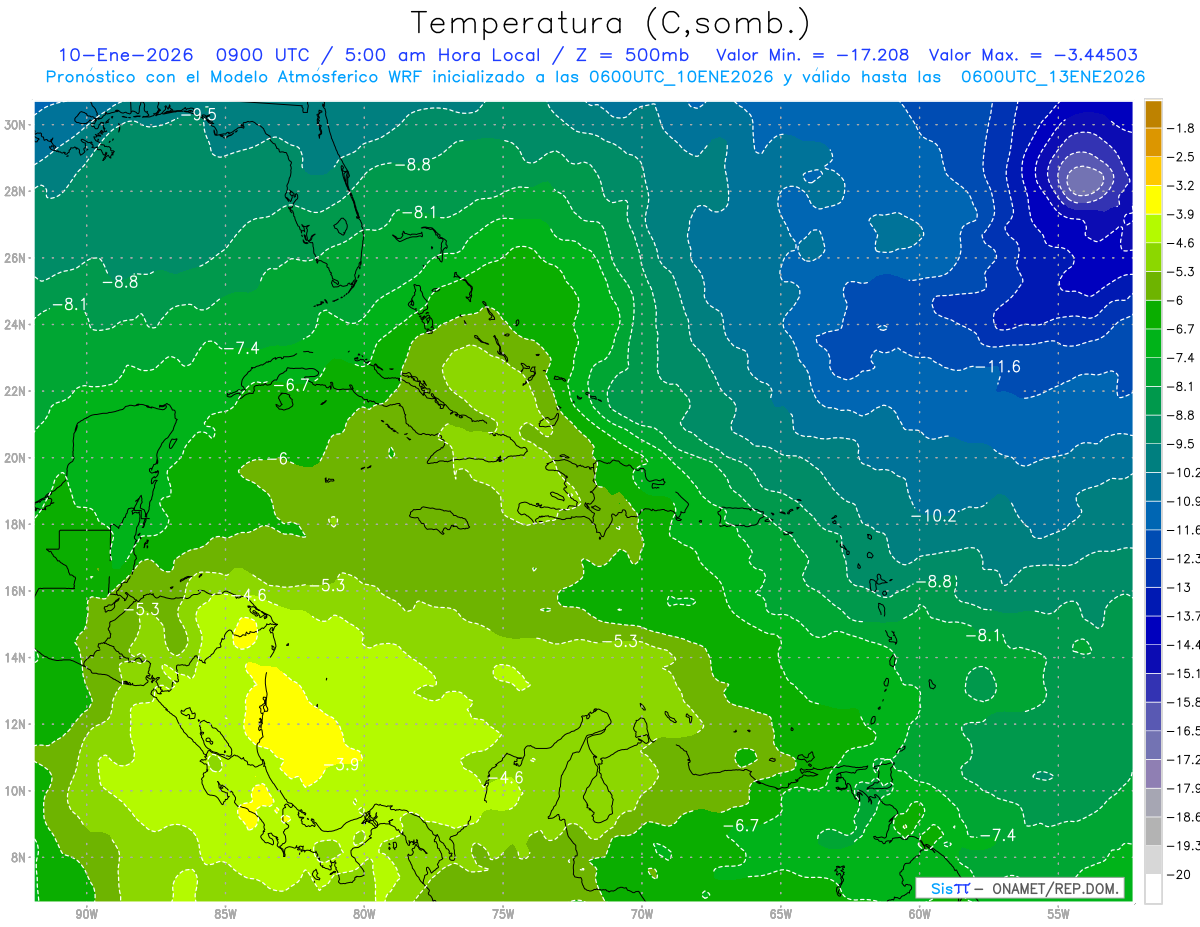Image resolution: width=1200 pixels, height=927 pixels.
Task: Click the 26N latitude axis label
Action: (16, 257)
